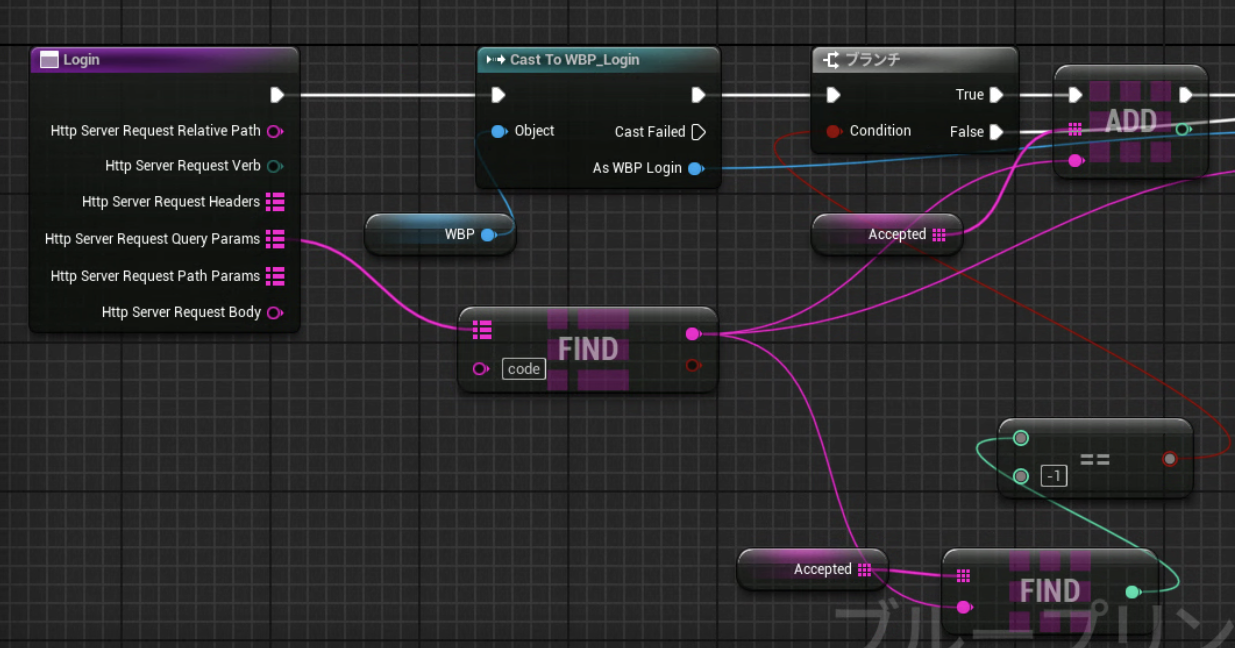1235x648 pixels.
Task: Select the Http Server Request Query Params pin
Action: pyautogui.click(x=275, y=239)
